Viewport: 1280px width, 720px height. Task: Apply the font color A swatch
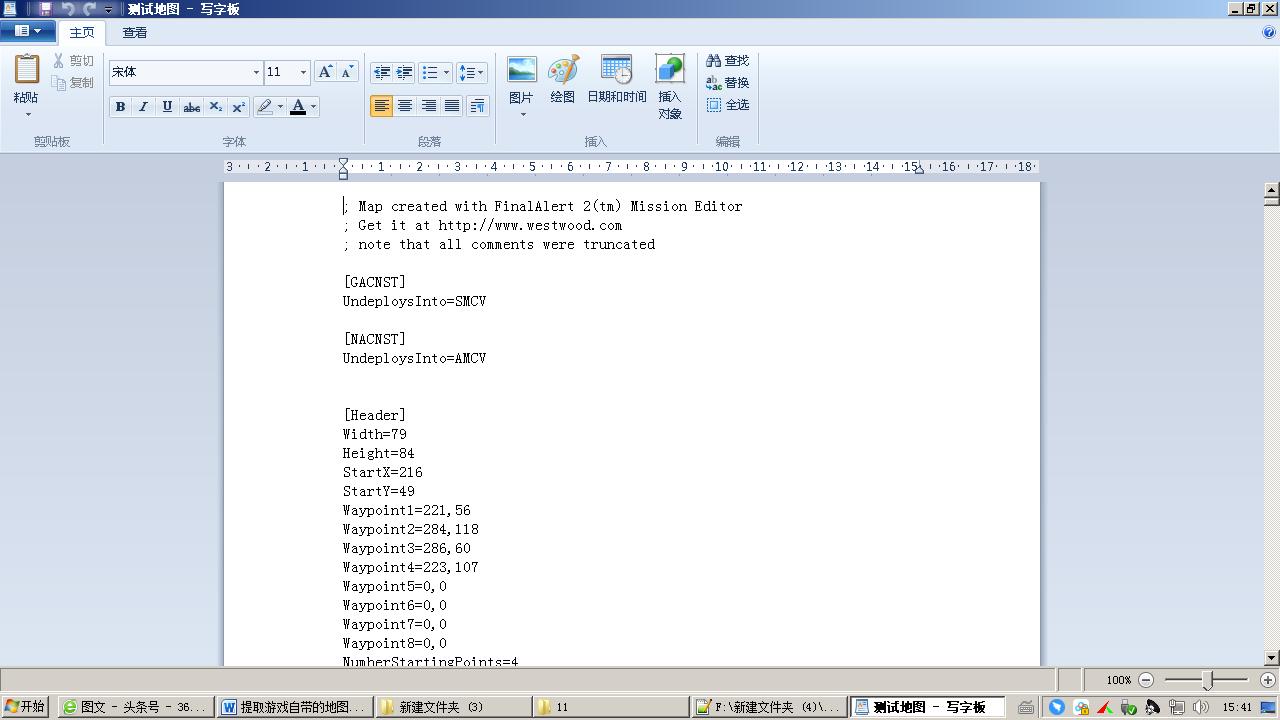click(x=298, y=107)
